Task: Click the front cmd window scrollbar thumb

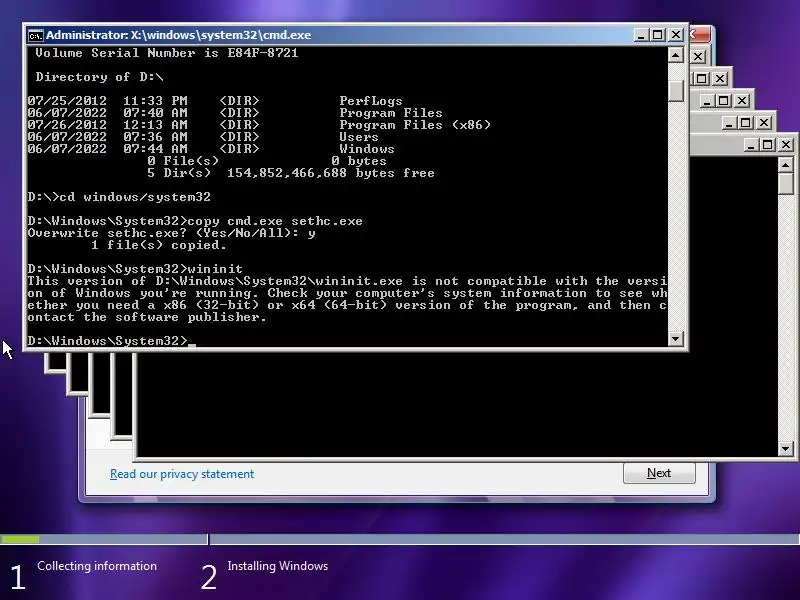Action: point(676,91)
